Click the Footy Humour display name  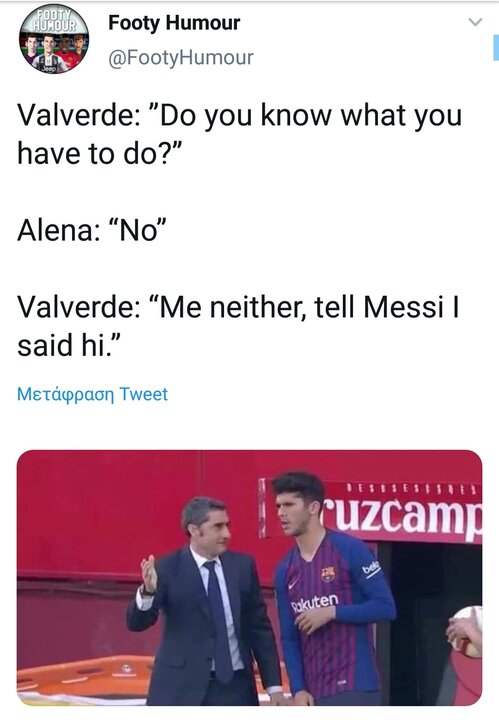pos(174,23)
